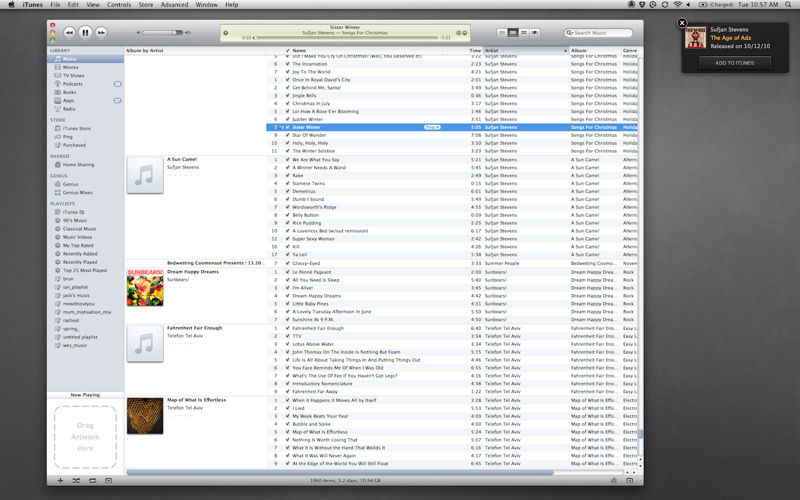This screenshot has width=800, height=500.
Task: Uncheck the Rake track checkbox
Action: coord(287,176)
